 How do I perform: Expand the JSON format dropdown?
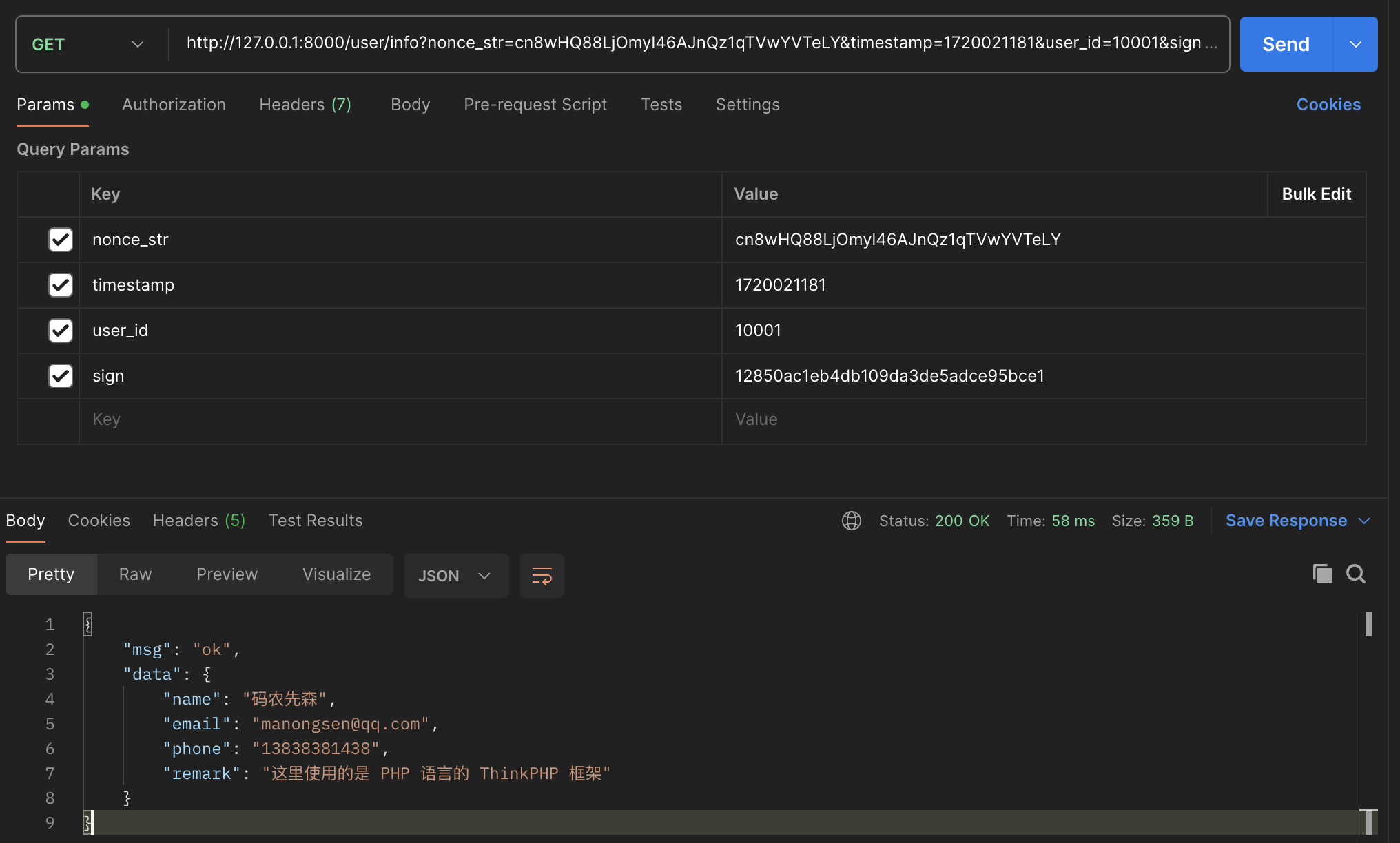click(456, 576)
